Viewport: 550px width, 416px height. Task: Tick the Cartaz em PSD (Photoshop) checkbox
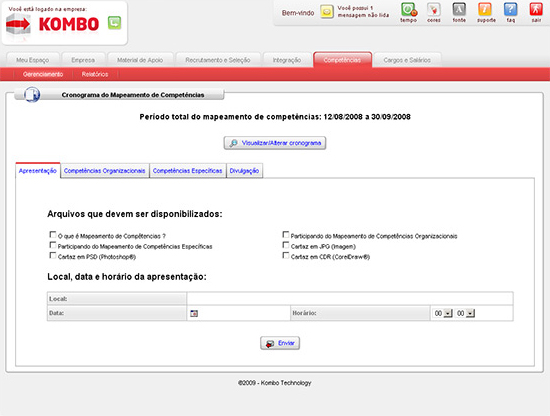(x=53, y=255)
